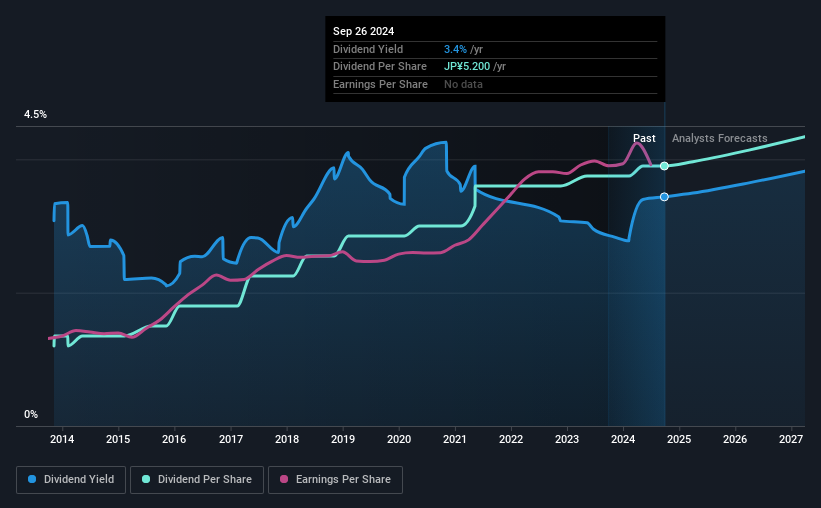Toggle the Dividend Yield legend button
This screenshot has height=508, width=821.
pos(71,480)
